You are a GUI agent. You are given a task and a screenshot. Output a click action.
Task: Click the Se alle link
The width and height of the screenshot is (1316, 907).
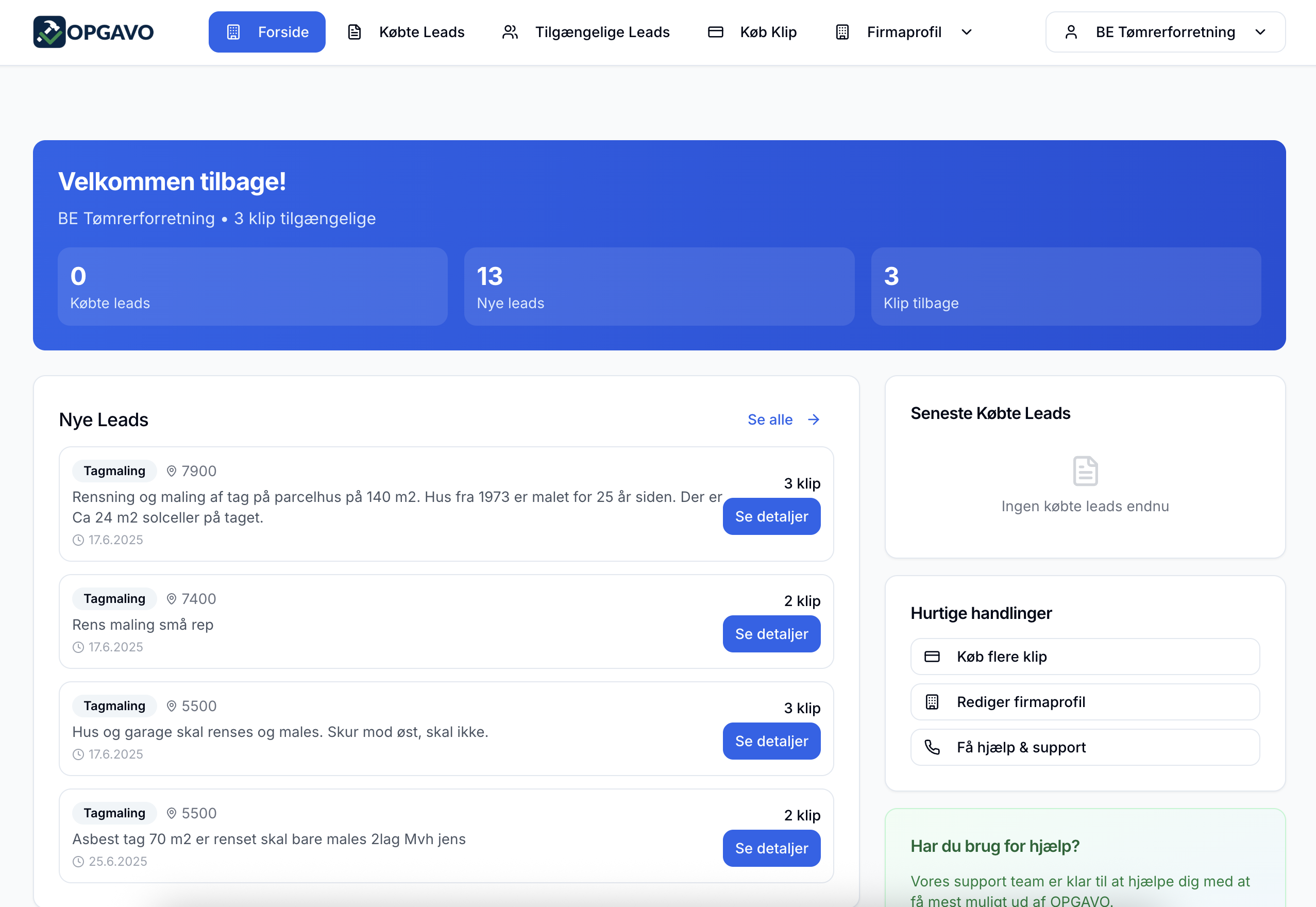(770, 419)
